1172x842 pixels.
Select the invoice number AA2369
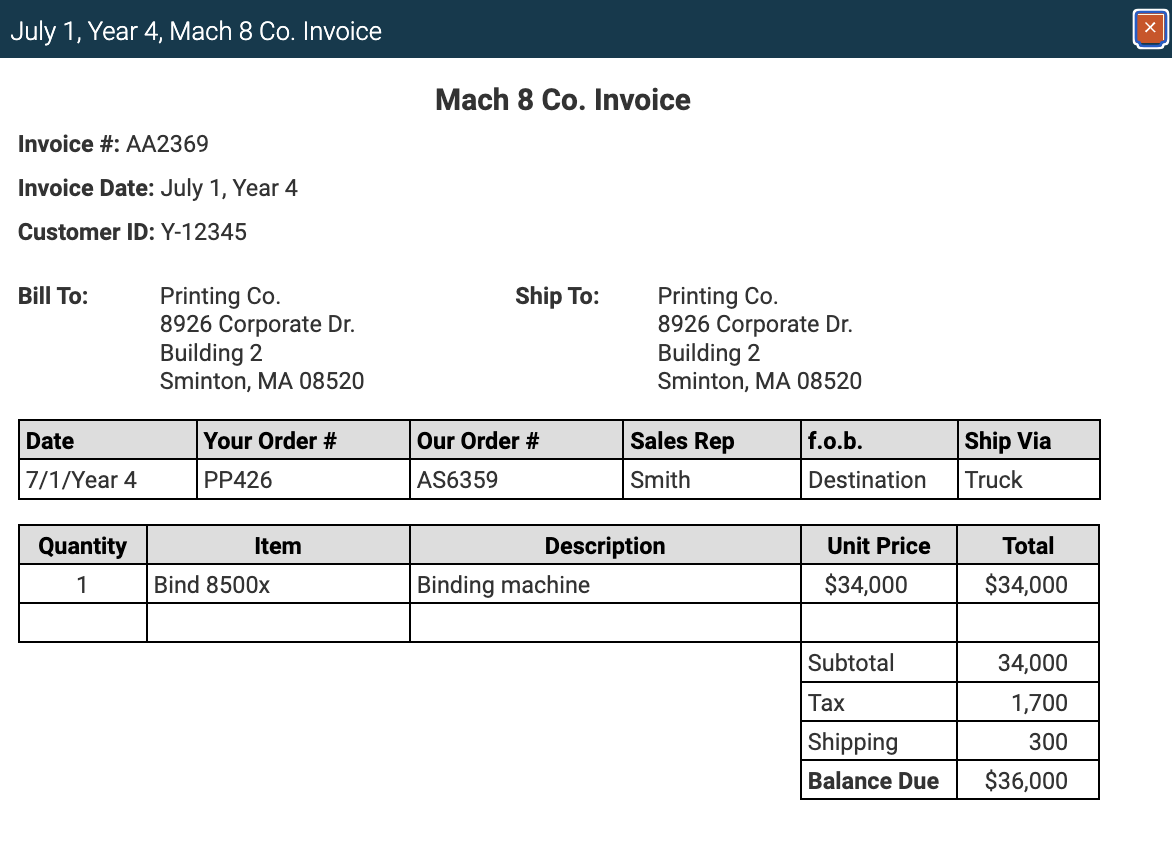point(166,144)
